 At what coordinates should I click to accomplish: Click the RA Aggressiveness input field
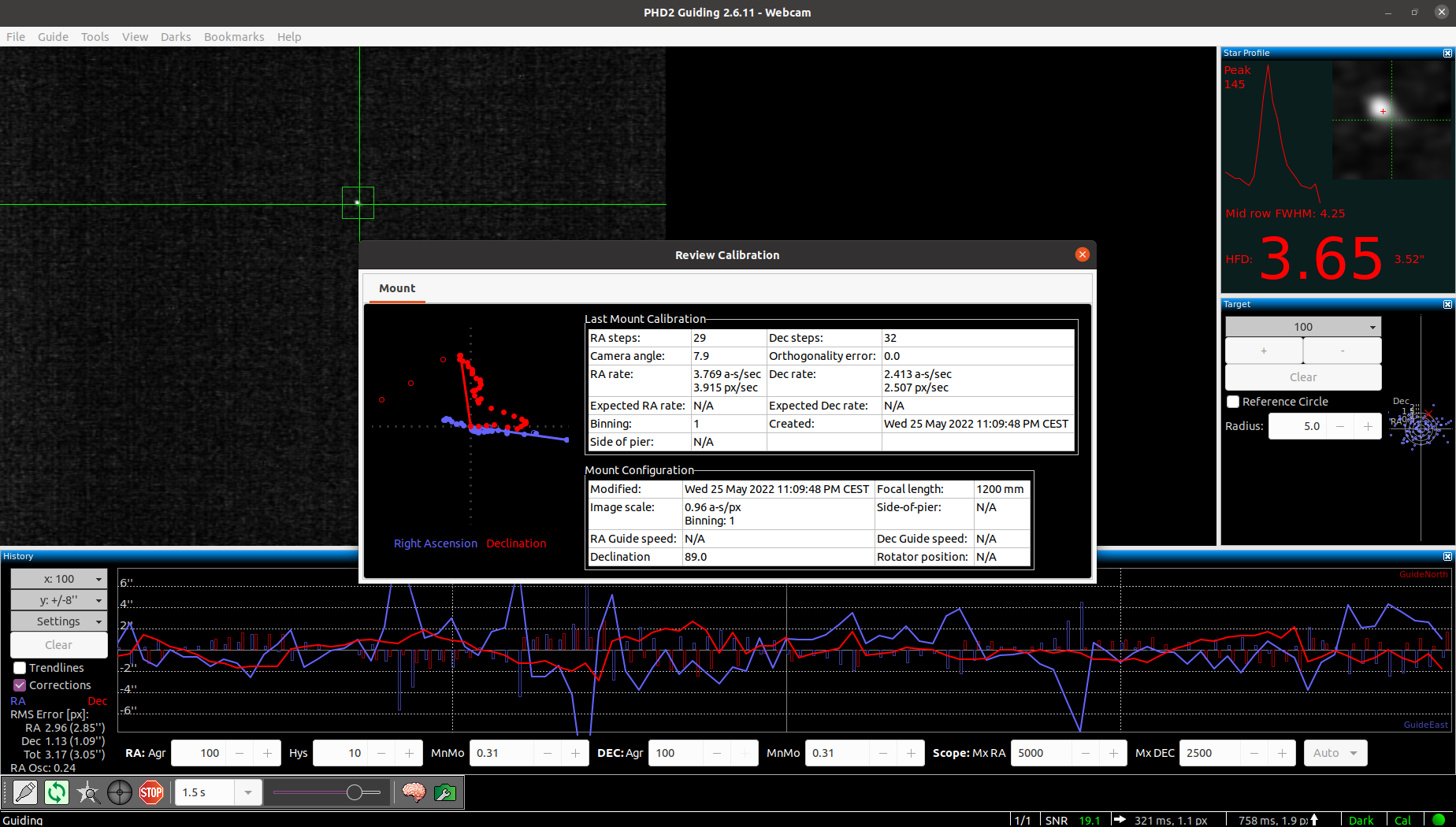tap(199, 753)
